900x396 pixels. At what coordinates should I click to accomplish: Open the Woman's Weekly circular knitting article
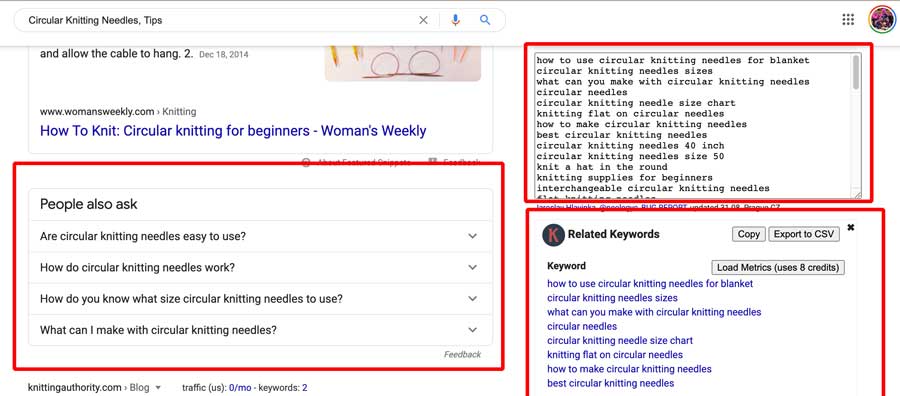[x=233, y=131]
